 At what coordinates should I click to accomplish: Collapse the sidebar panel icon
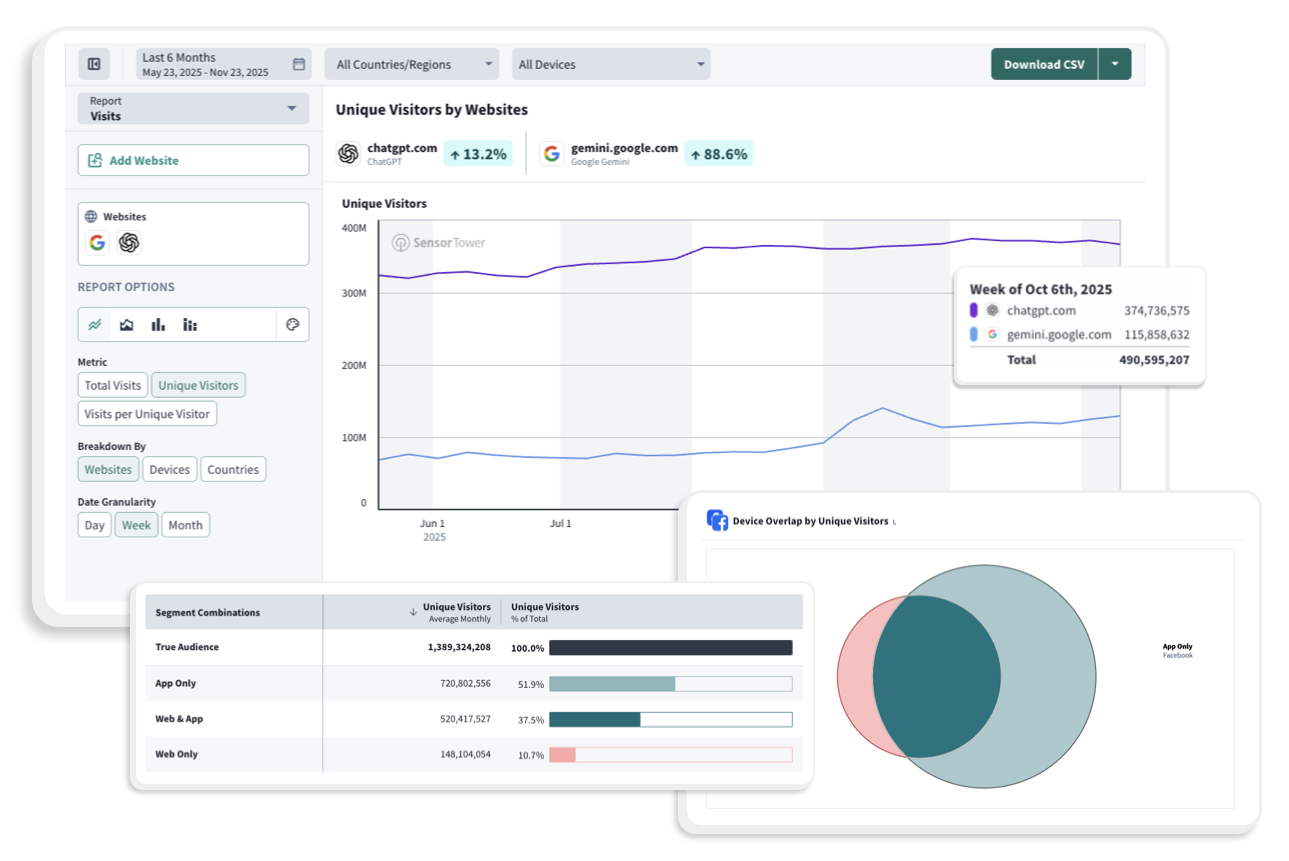click(x=94, y=63)
